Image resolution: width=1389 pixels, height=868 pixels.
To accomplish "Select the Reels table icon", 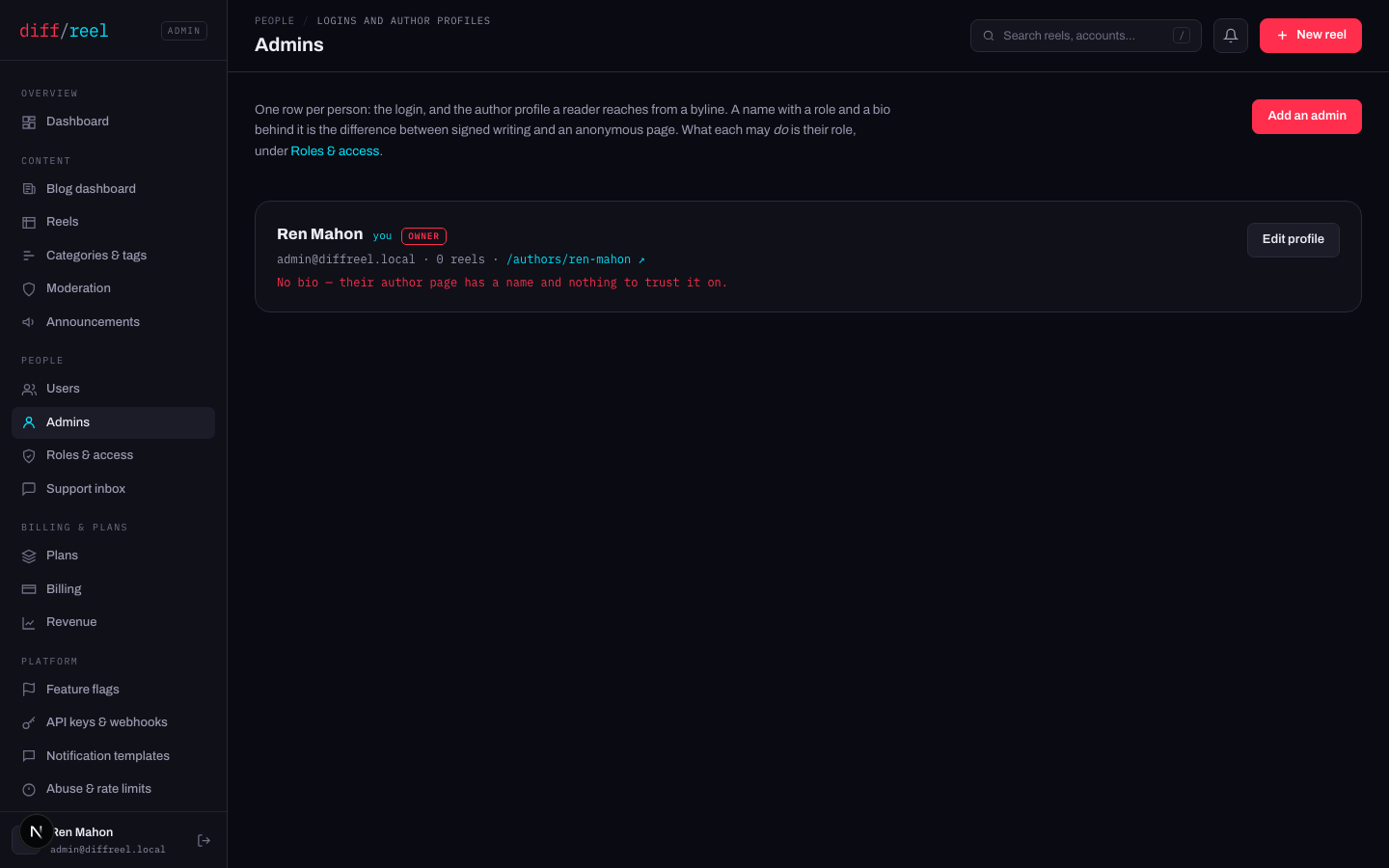I will (x=29, y=223).
